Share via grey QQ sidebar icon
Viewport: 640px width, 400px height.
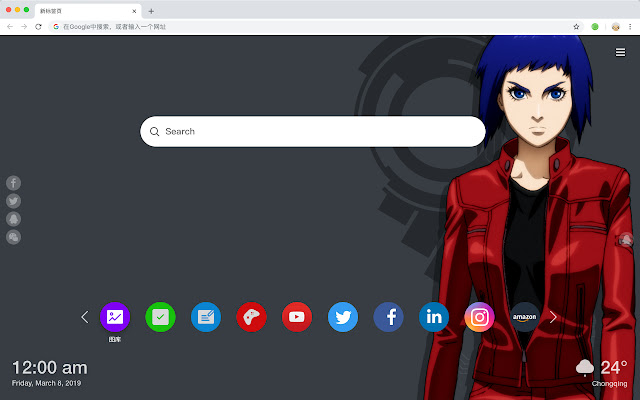coord(13,219)
